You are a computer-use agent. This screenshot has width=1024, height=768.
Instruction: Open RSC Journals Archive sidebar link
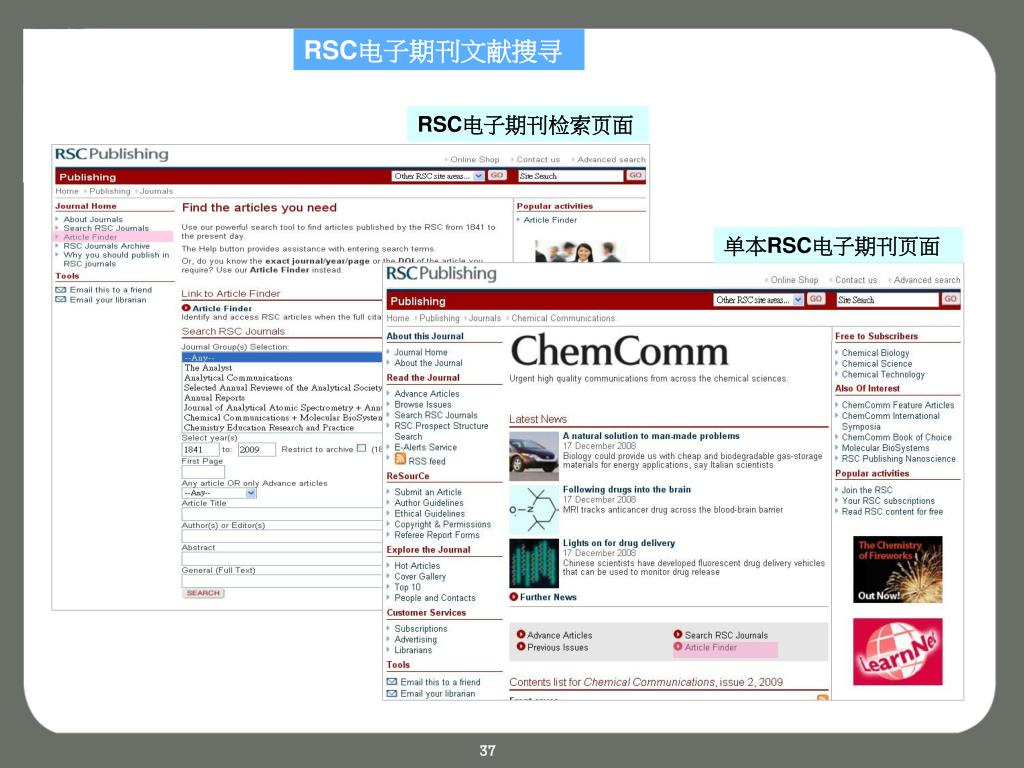(106, 246)
